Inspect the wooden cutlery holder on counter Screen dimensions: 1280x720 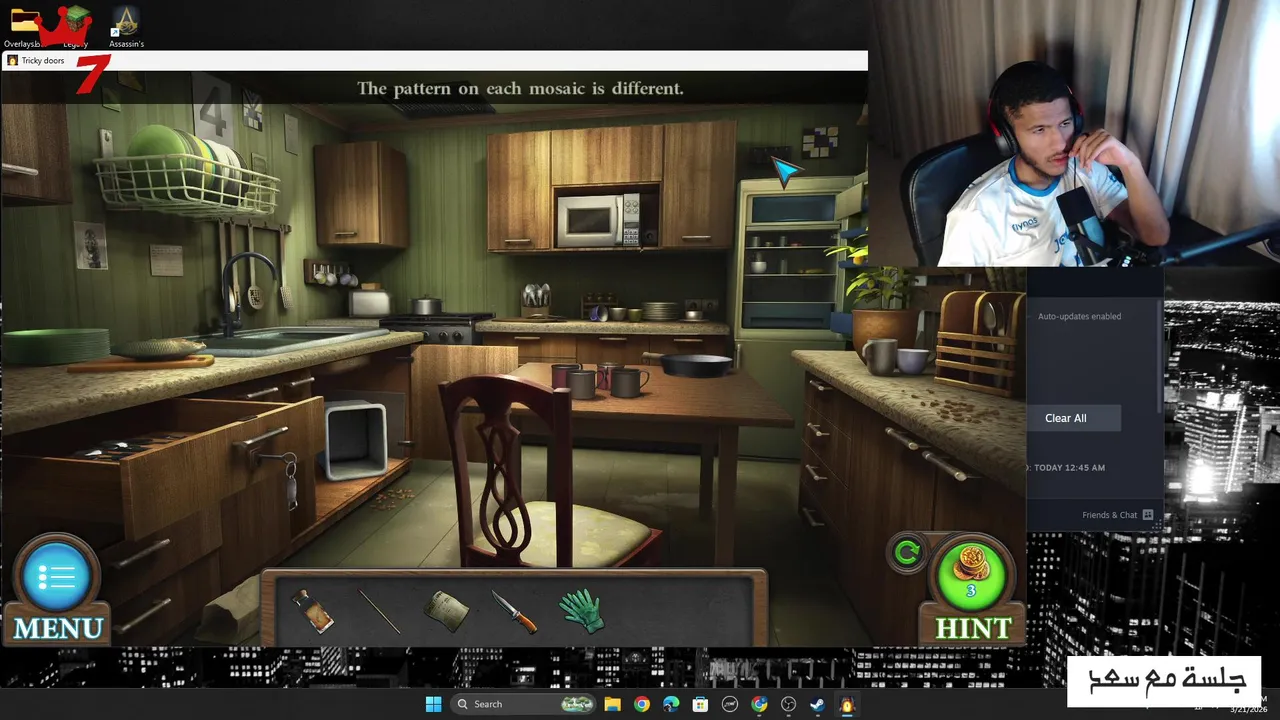point(982,343)
